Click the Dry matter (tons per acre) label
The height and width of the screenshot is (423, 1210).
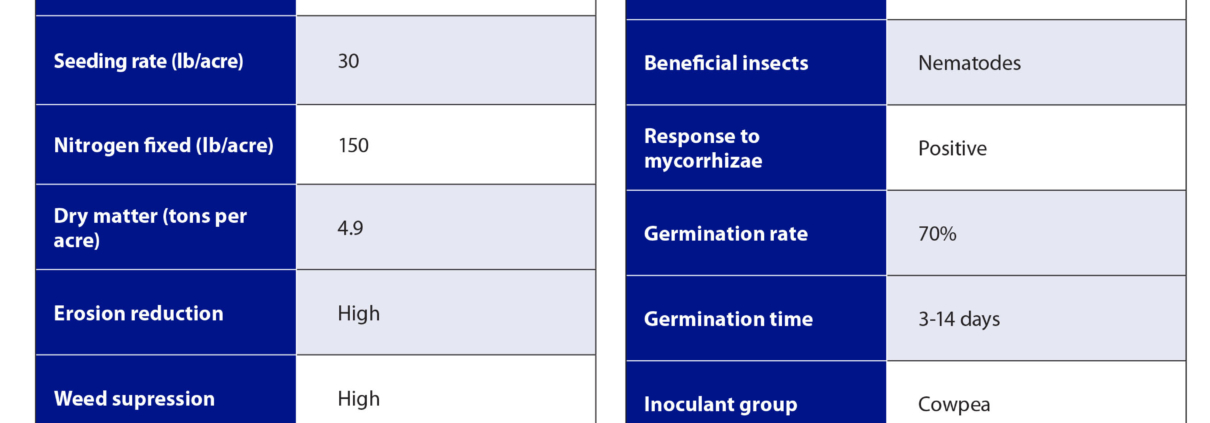[x=150, y=228]
